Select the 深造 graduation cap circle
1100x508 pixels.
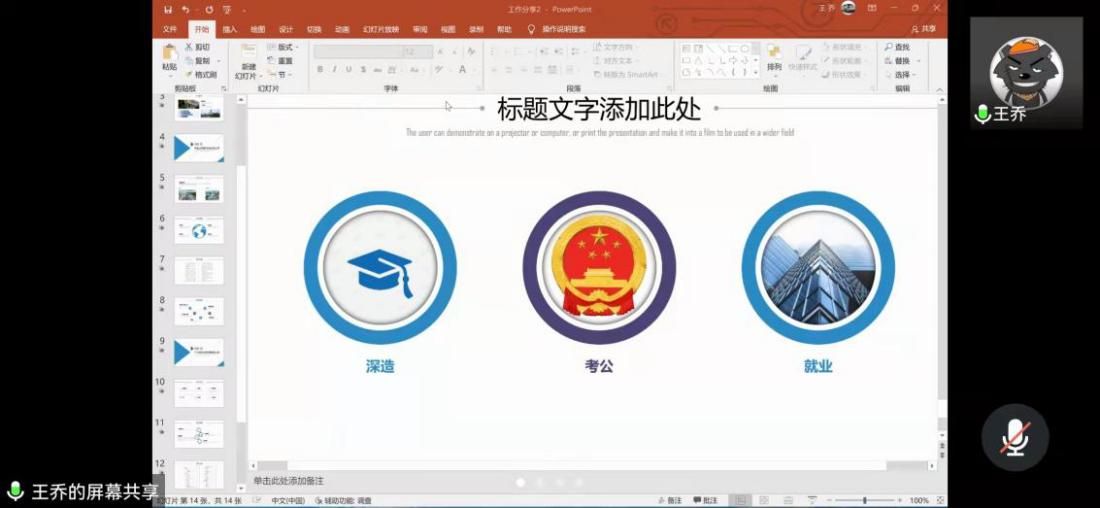[380, 267]
